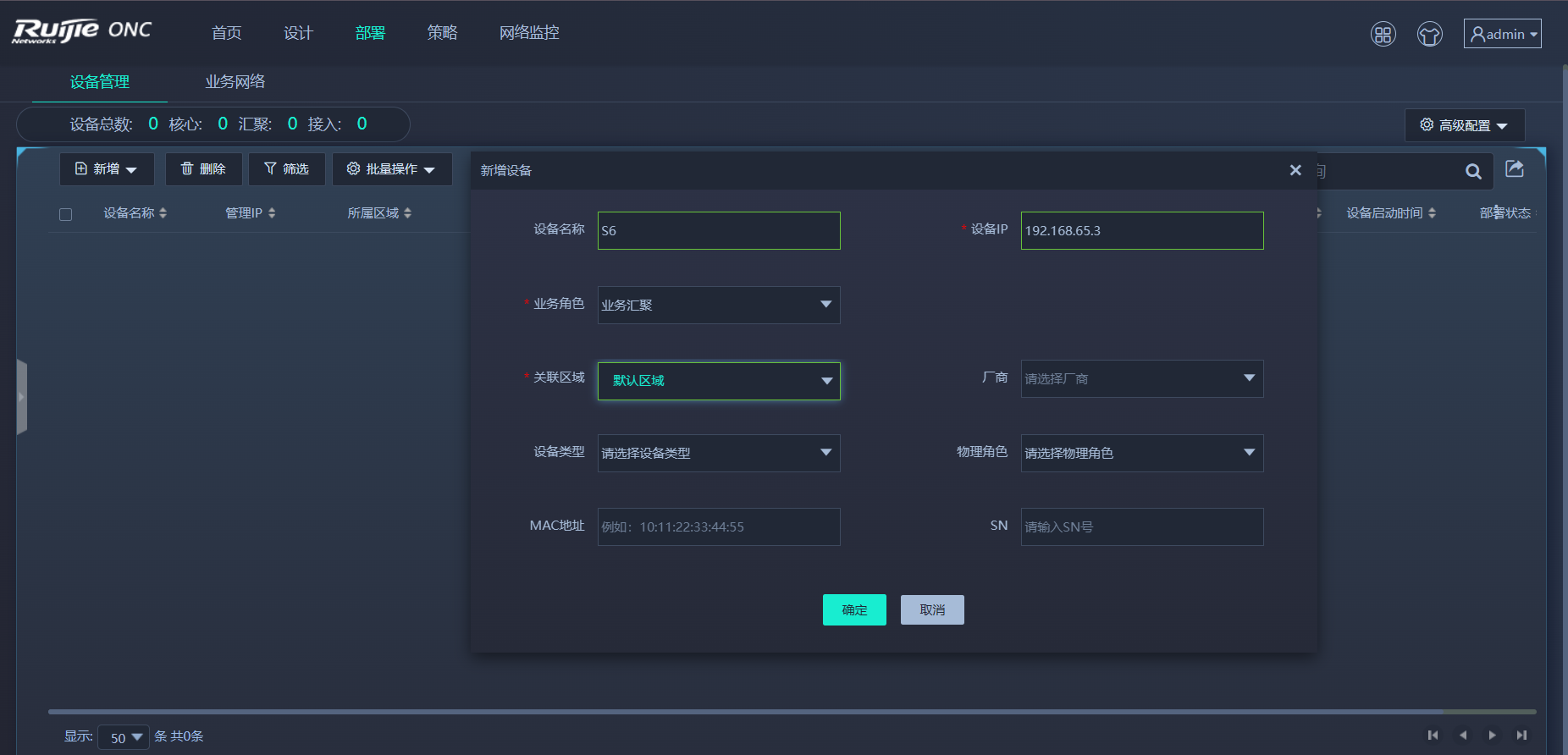This screenshot has height=755, width=1568.
Task: Open the 业务角色 dropdown
Action: coord(719,305)
